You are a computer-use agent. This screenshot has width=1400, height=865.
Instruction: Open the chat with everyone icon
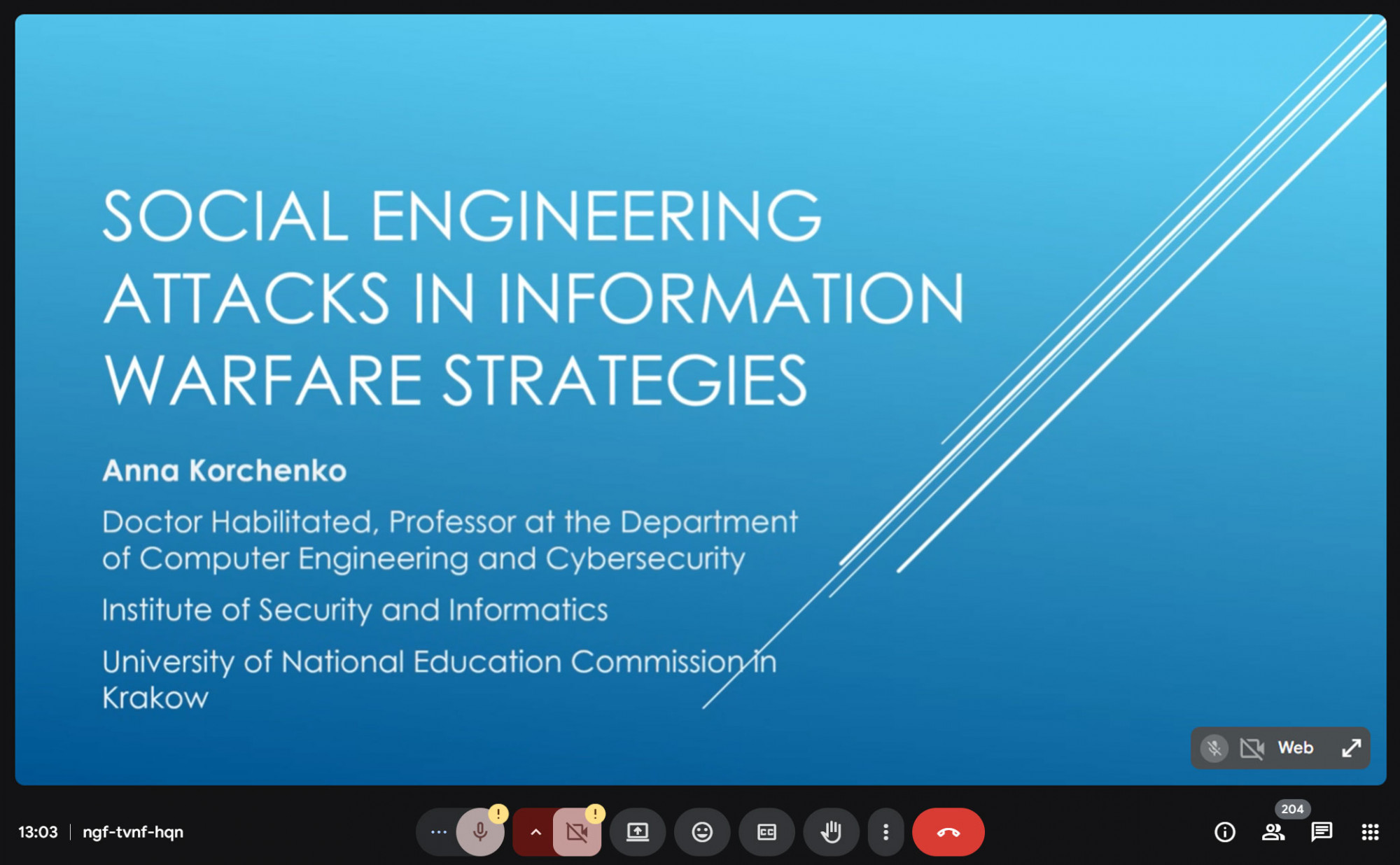(x=1321, y=832)
